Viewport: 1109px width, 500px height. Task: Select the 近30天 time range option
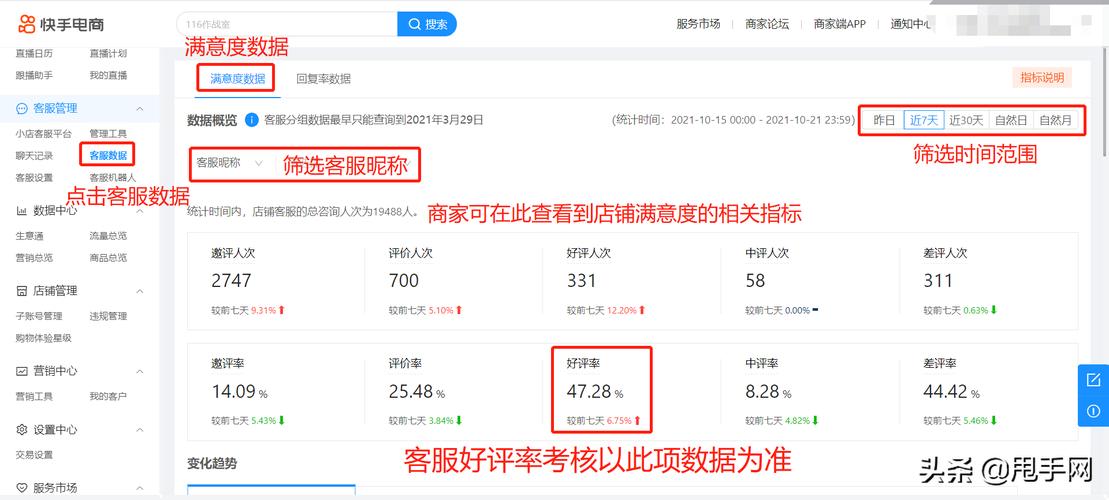click(966, 120)
